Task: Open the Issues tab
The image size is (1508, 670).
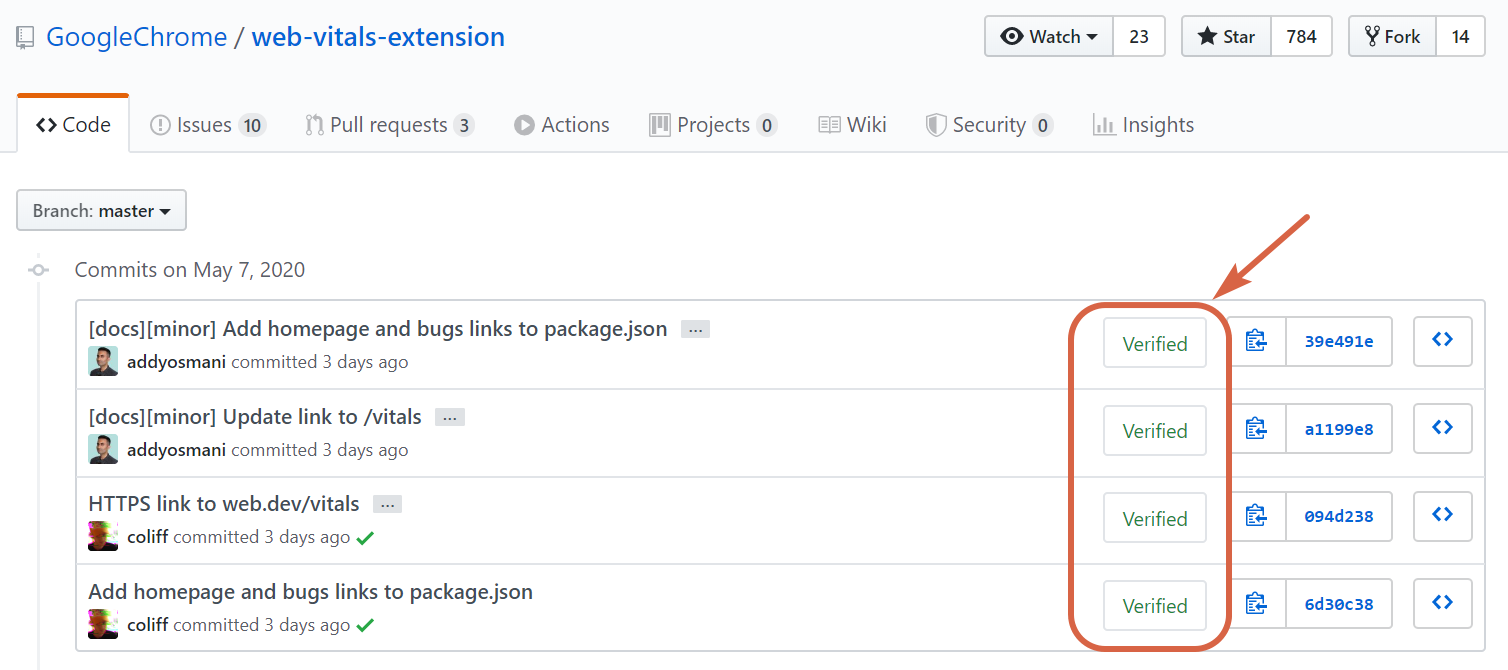Action: point(207,125)
